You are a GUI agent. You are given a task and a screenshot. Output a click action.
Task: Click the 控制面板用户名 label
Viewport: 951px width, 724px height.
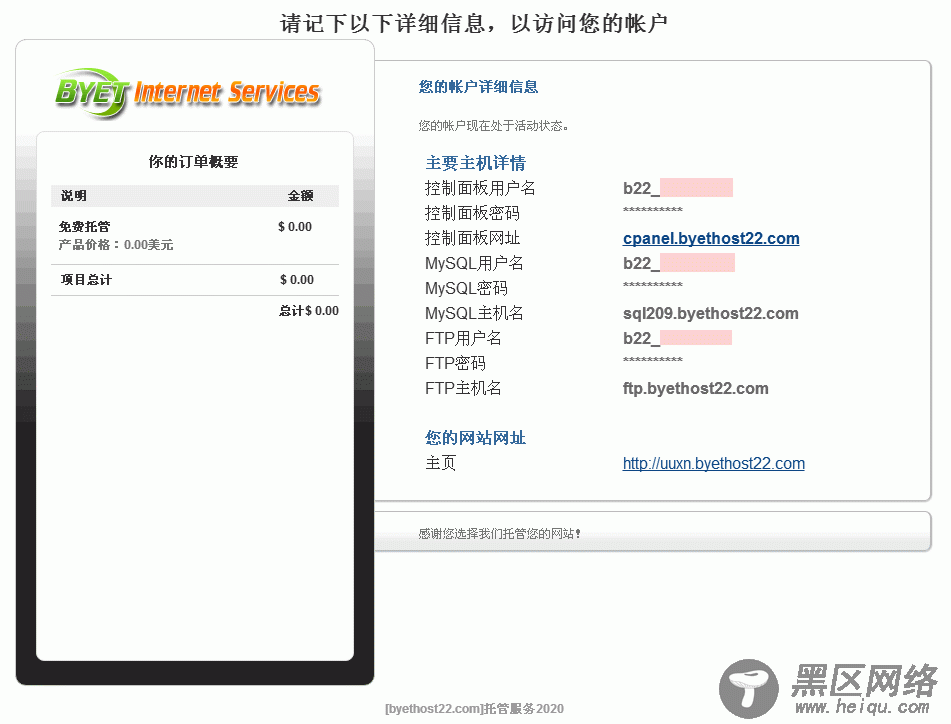pyautogui.click(x=480, y=188)
